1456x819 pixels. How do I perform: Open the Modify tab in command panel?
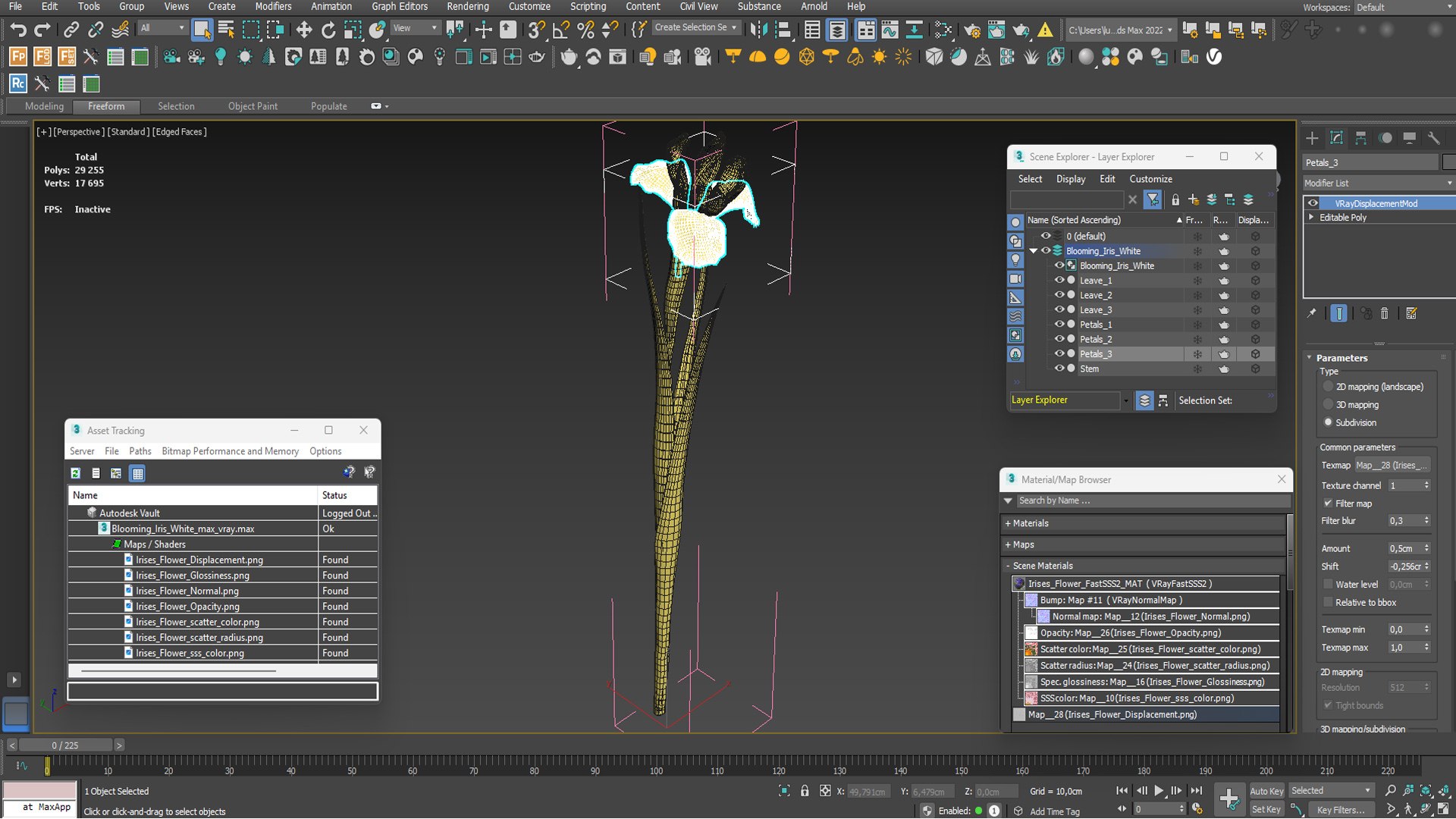coord(1336,138)
